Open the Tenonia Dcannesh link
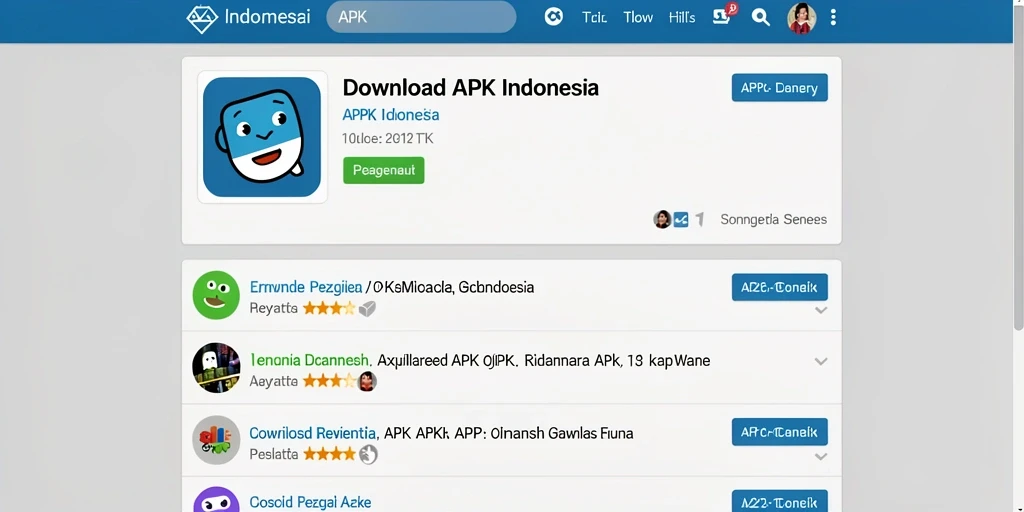The image size is (1024, 512). click(310, 360)
